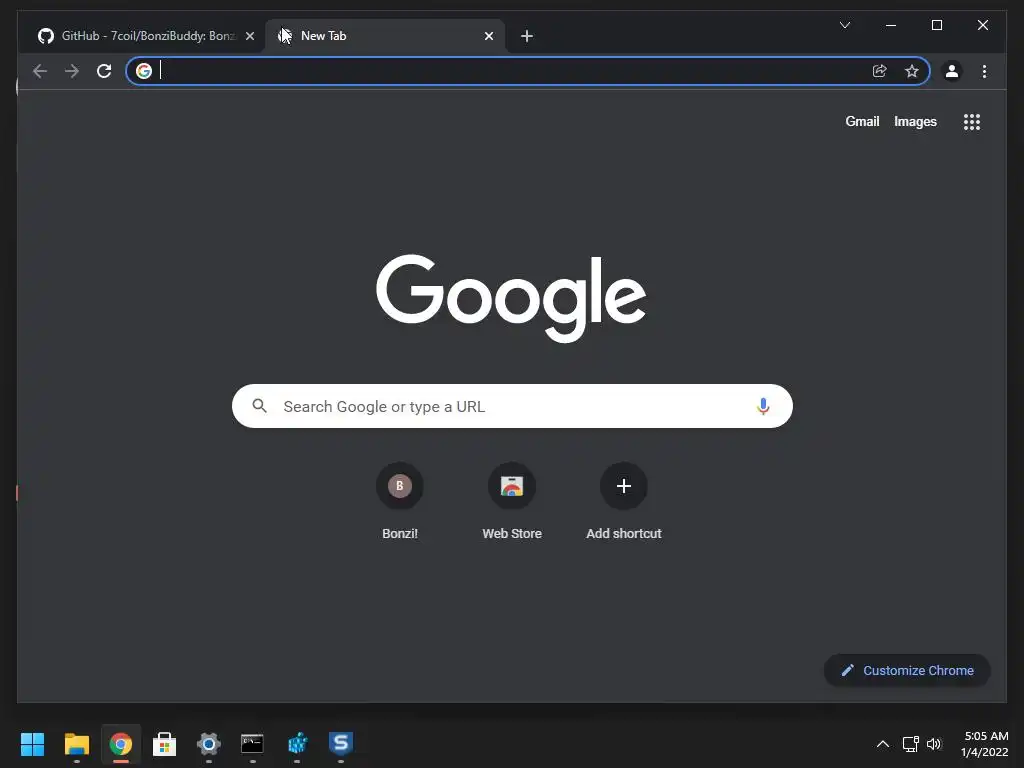Open network status in system tray
Image resolution: width=1024 pixels, height=768 pixels.
(x=910, y=744)
